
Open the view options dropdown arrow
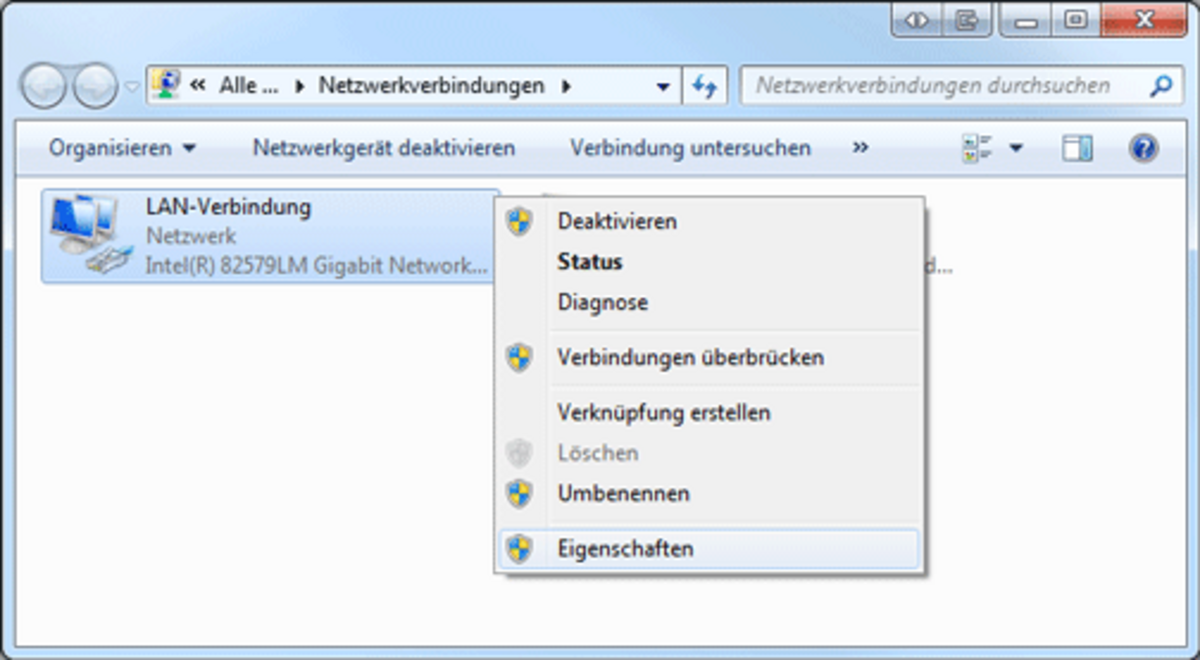point(1016,149)
